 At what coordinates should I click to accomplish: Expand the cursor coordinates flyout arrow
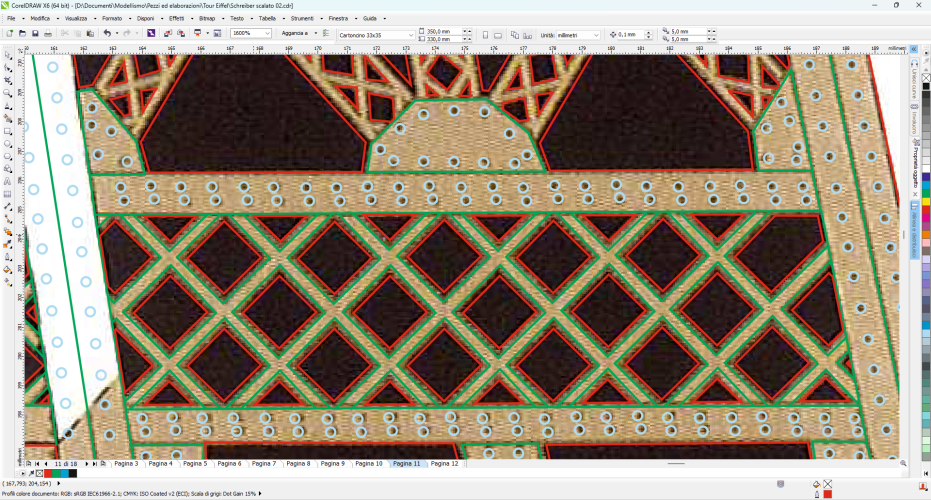(x=58, y=483)
